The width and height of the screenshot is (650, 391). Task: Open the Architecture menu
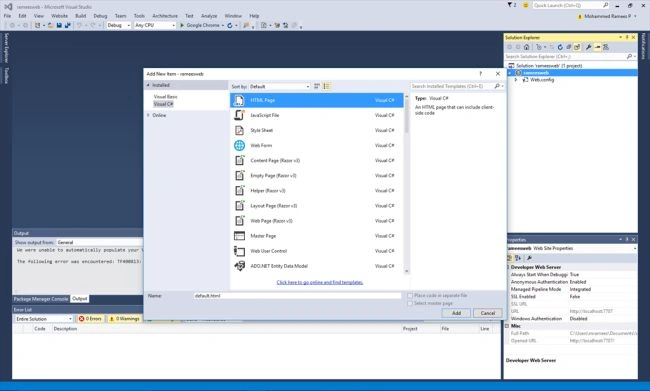click(x=165, y=16)
